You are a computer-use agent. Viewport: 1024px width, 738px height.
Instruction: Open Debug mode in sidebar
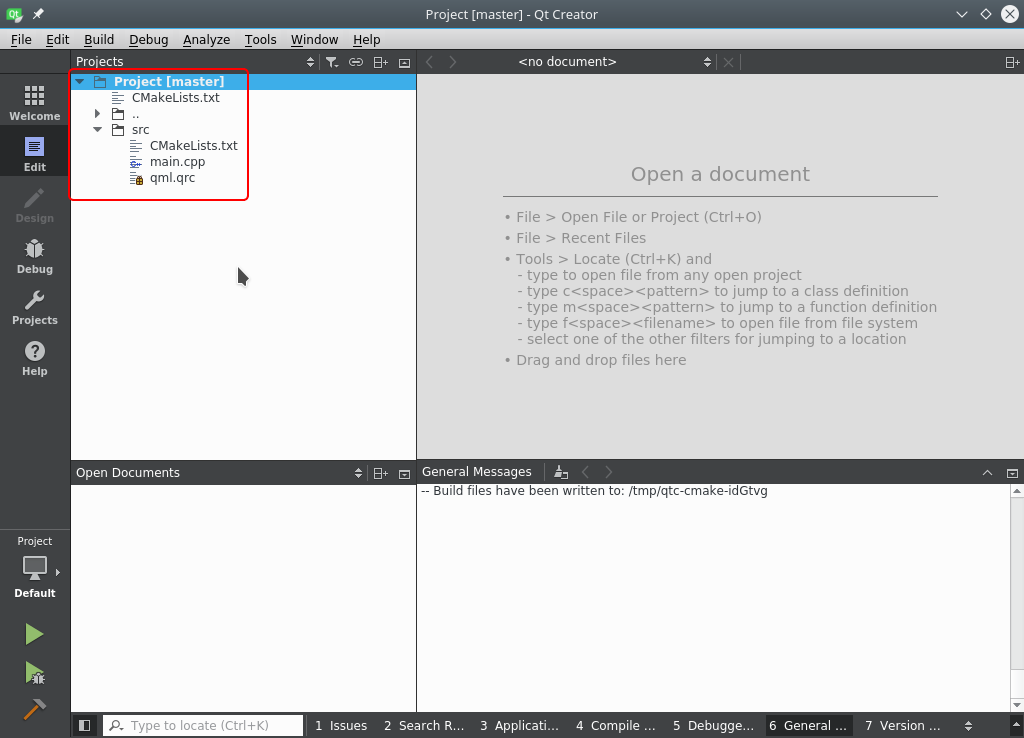pyautogui.click(x=35, y=256)
